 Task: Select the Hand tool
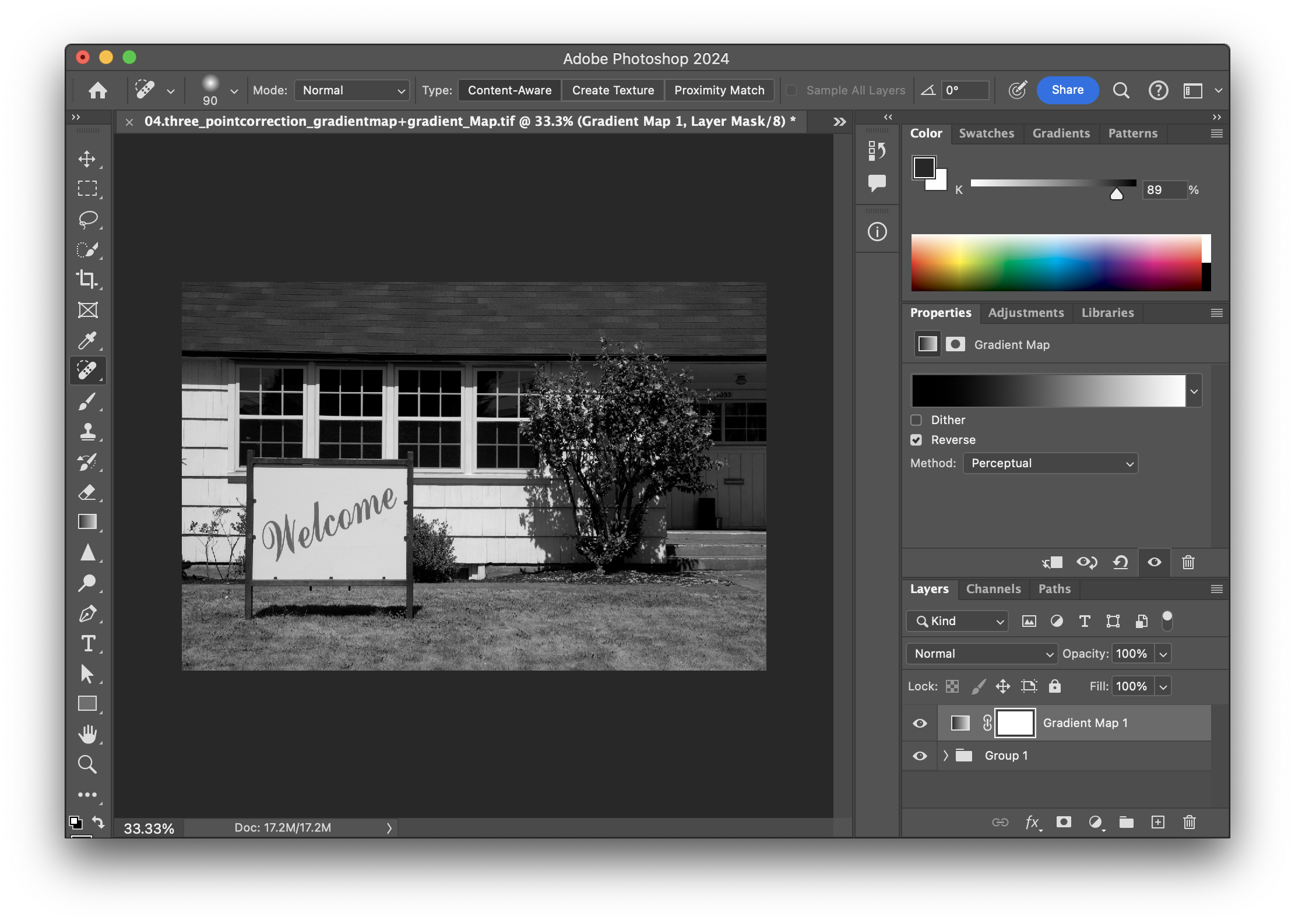[x=87, y=734]
